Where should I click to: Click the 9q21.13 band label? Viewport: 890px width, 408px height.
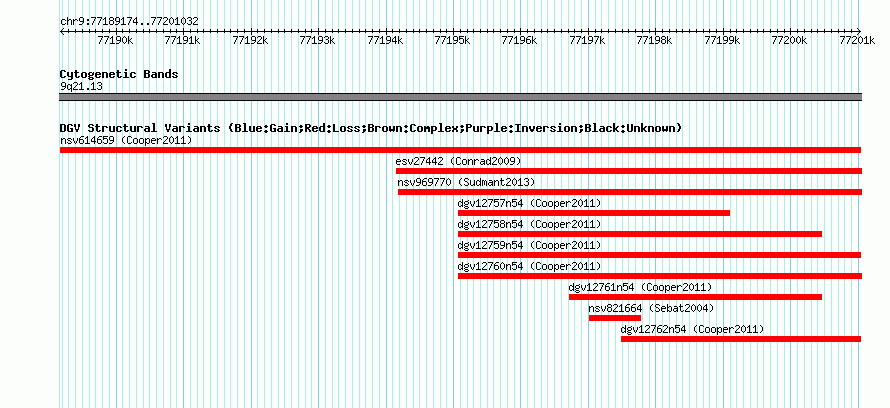[x=81, y=87]
